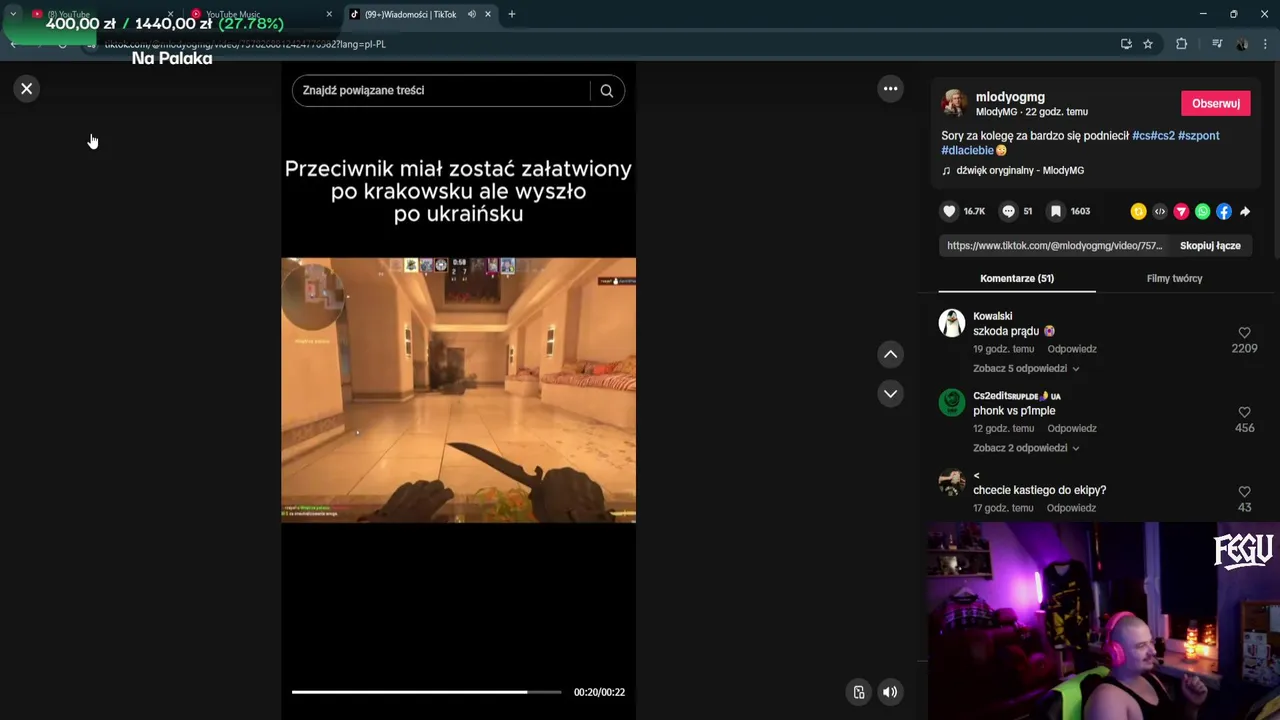This screenshot has width=1280, height=720.
Task: Like Kowalski's comment with heart
Action: (1244, 333)
